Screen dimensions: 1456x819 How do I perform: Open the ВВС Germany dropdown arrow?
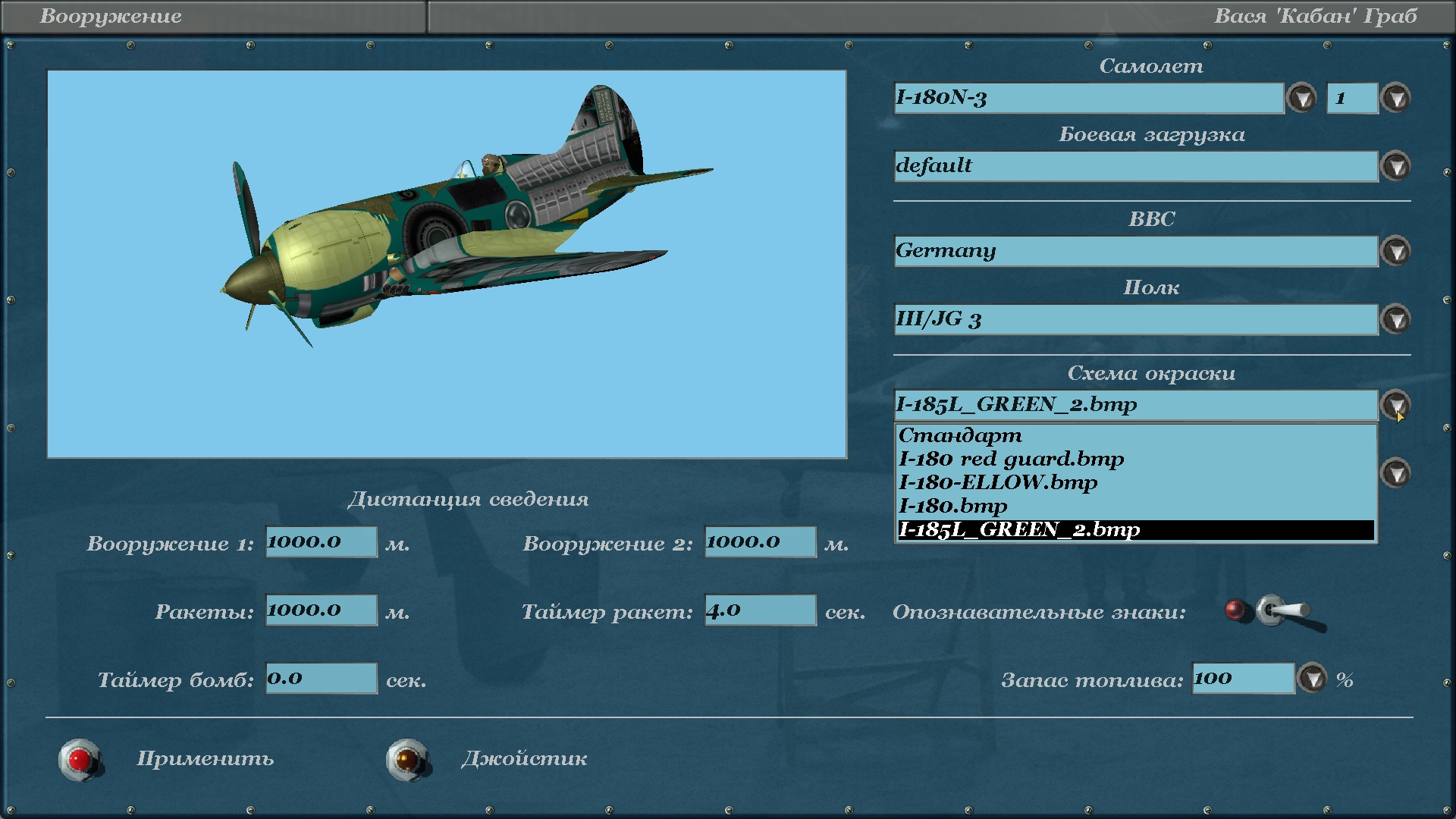coord(1395,252)
